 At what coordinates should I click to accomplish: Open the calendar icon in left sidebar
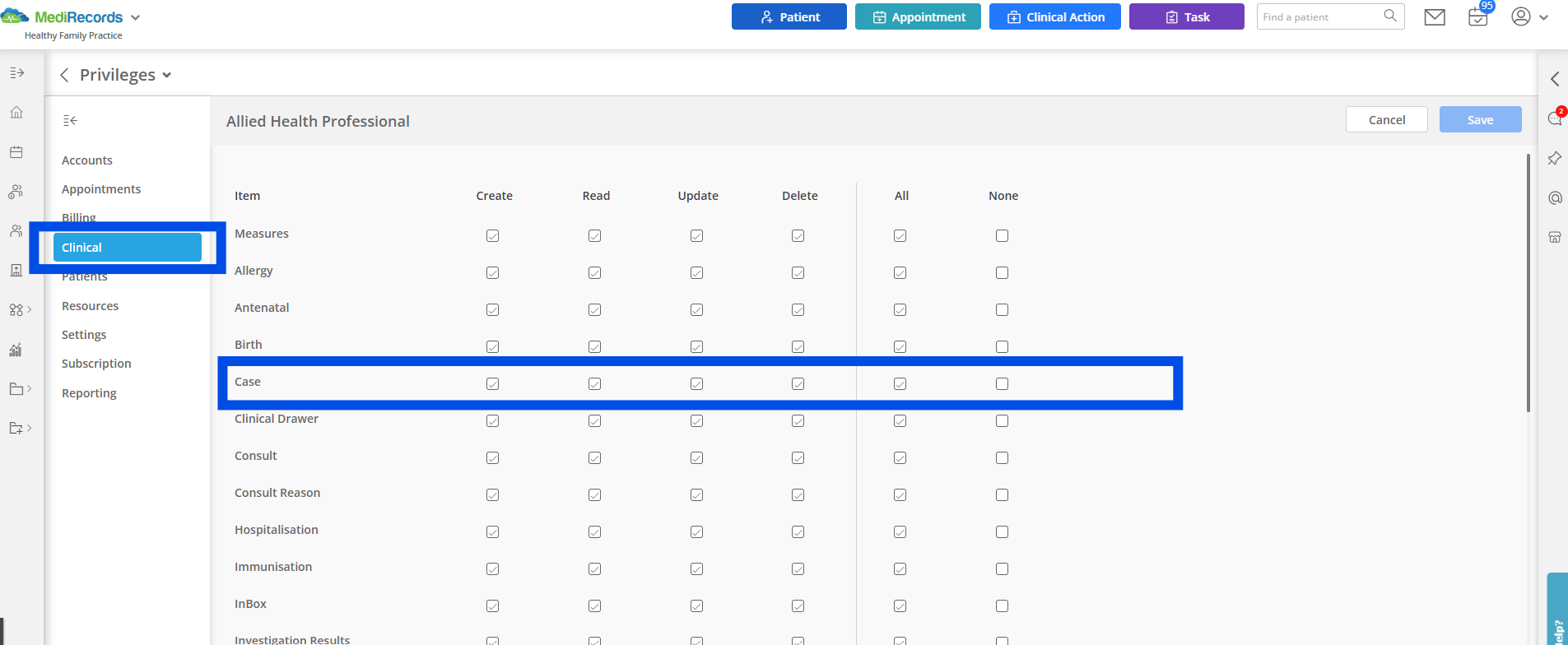click(x=16, y=152)
